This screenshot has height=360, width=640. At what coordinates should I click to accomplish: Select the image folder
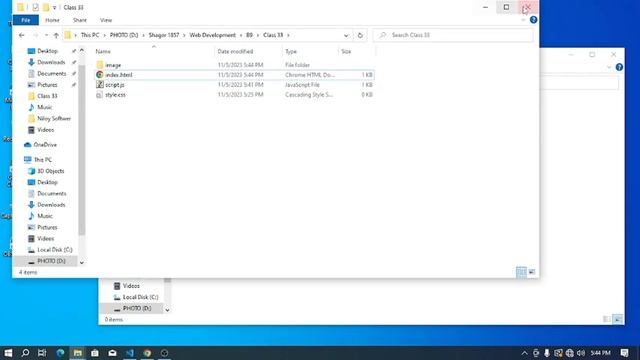point(113,65)
